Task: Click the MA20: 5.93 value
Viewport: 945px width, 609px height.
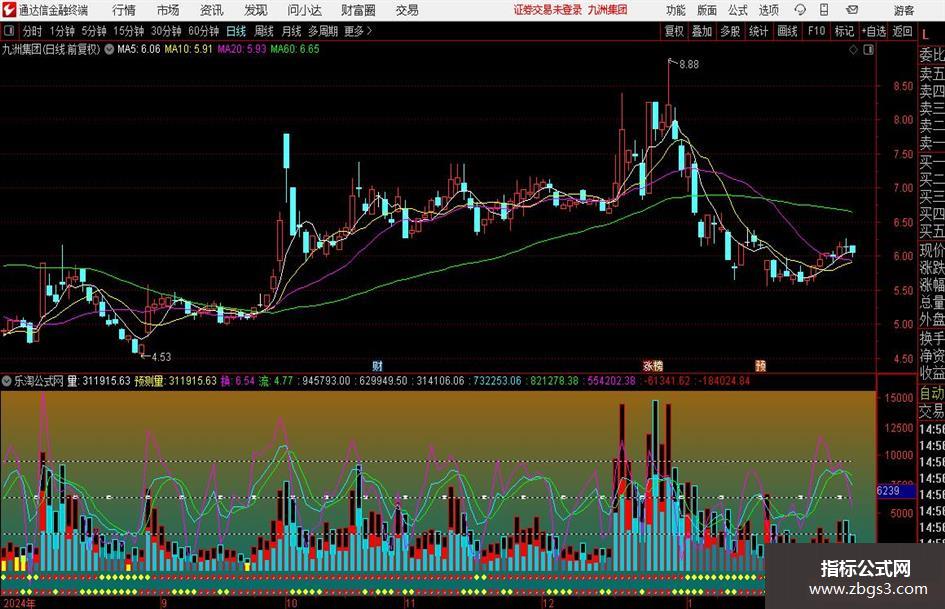Action: tap(242, 49)
